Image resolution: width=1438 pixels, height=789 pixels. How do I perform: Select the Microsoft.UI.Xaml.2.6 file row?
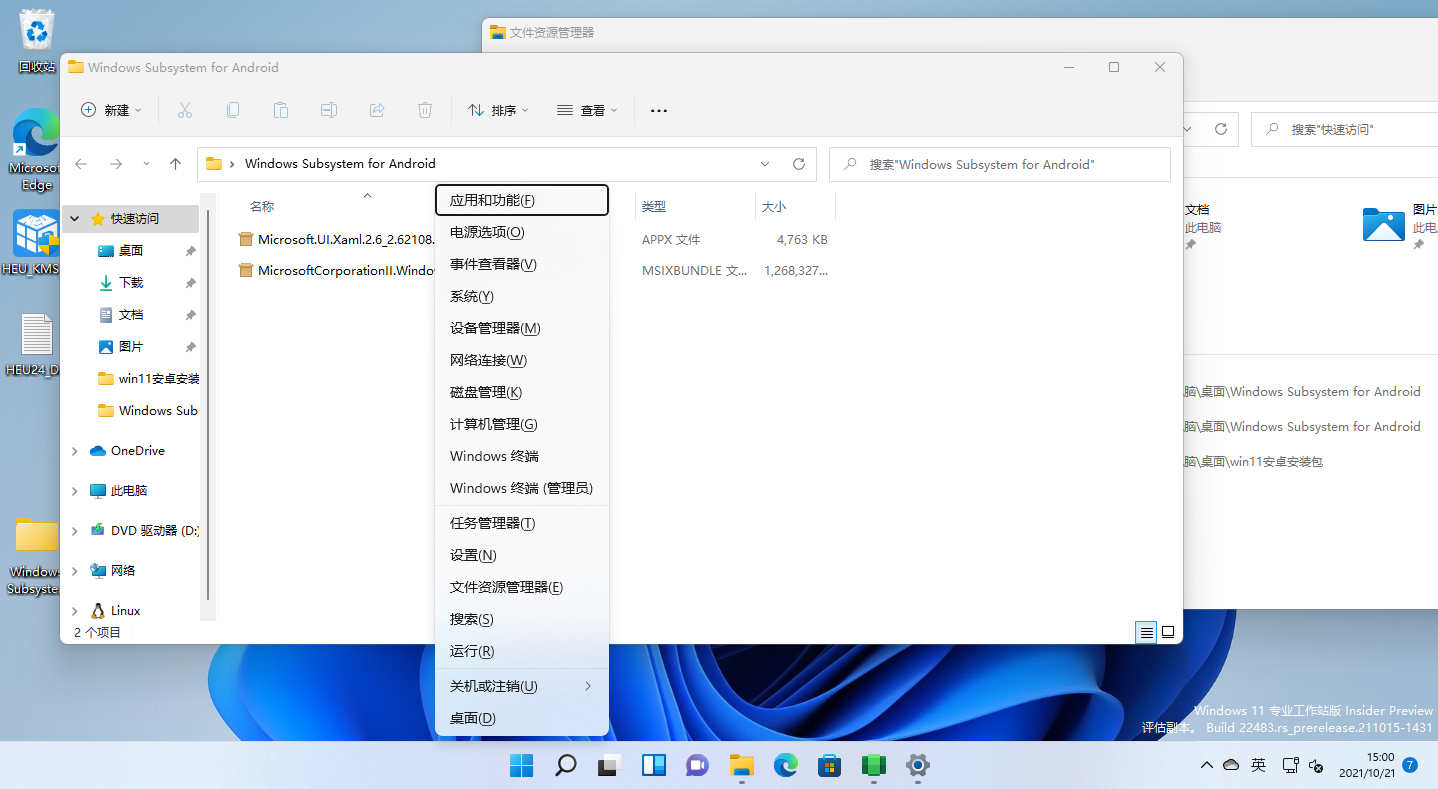tap(536, 240)
